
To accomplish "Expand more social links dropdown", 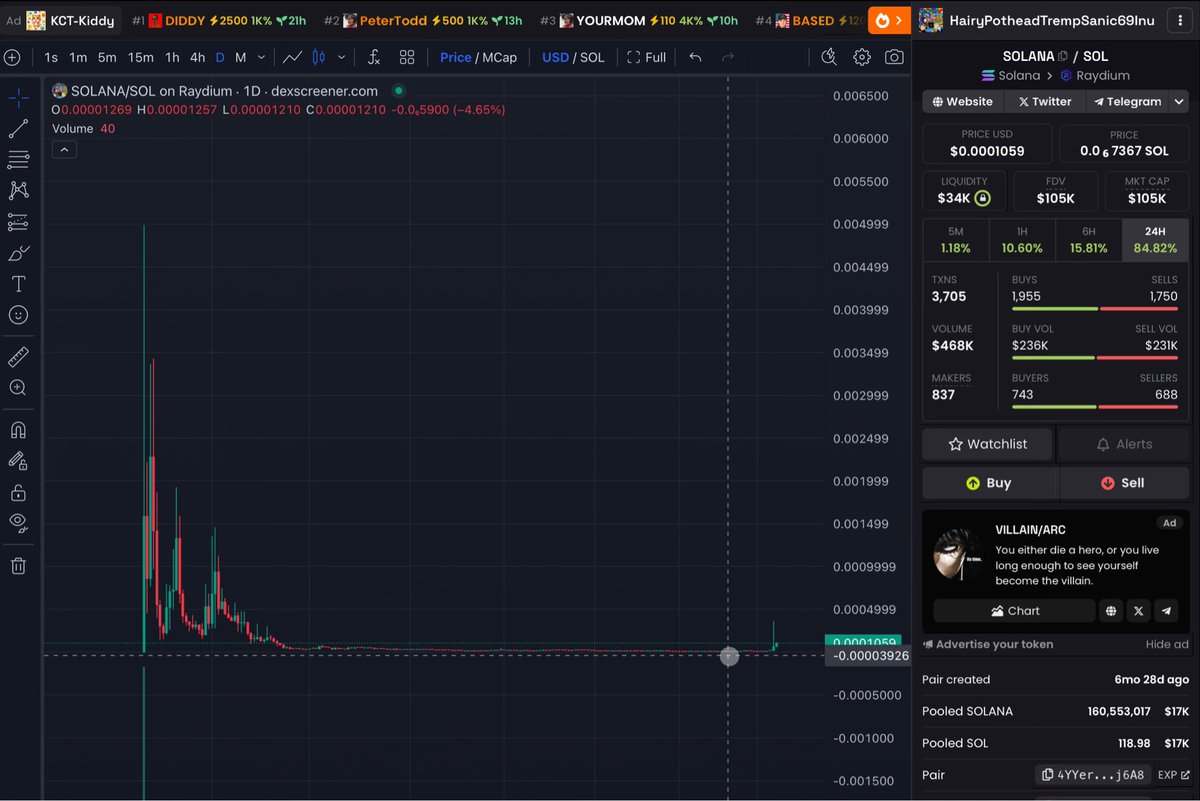I will 1179,101.
